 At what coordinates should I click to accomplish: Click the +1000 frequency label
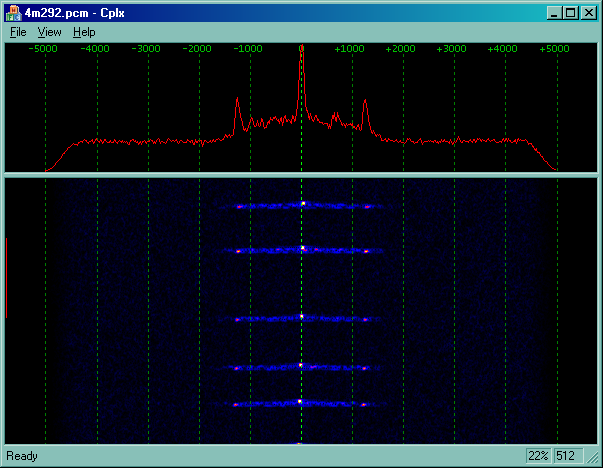(x=349, y=49)
